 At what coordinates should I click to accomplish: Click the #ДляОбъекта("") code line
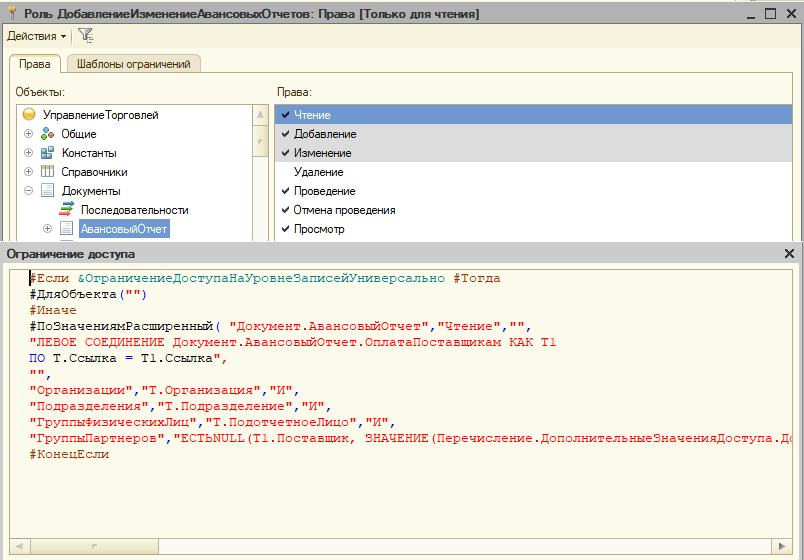click(x=88, y=294)
